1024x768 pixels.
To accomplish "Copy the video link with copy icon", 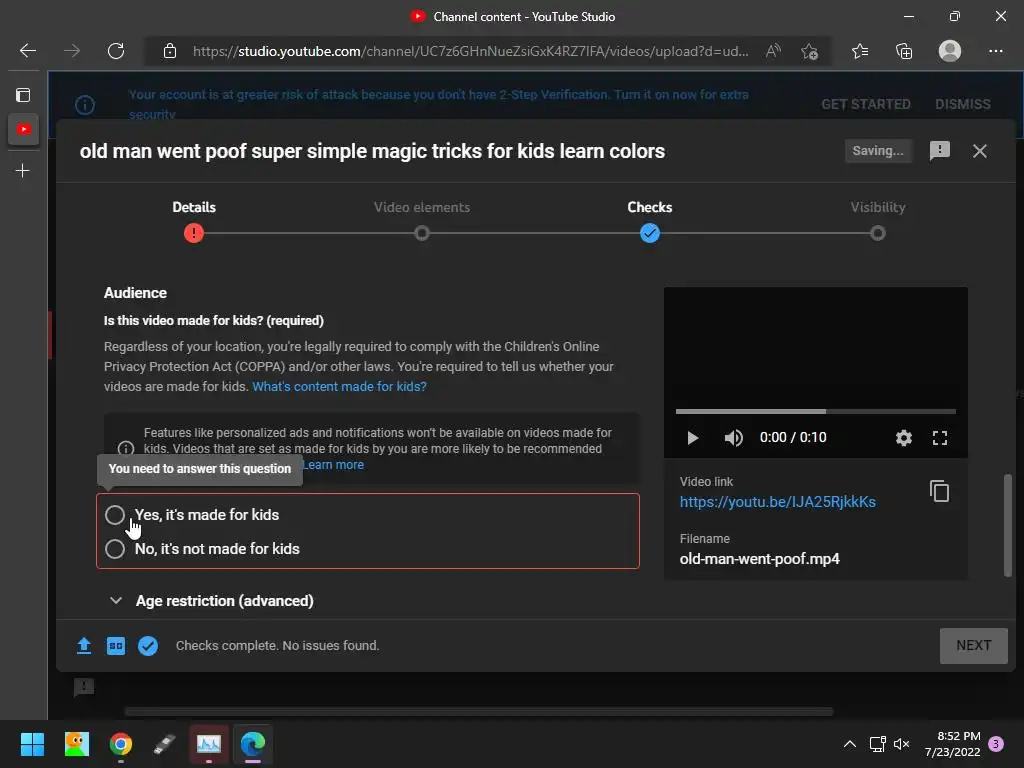I will click(x=939, y=491).
